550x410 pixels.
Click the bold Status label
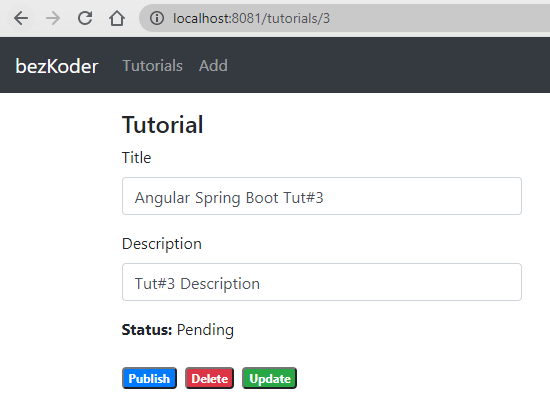[x=147, y=330]
